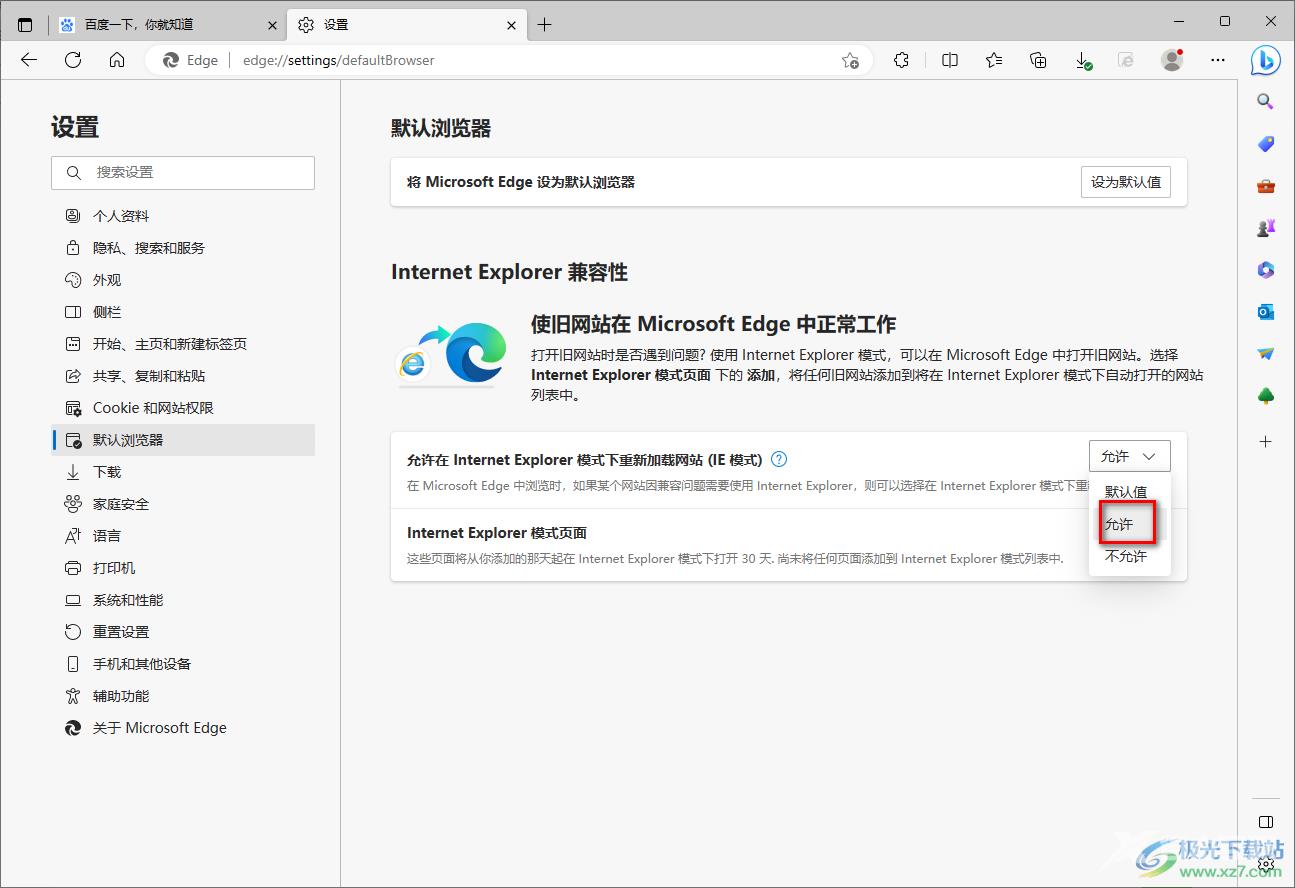The width and height of the screenshot is (1295, 888).
Task: Open 下载 settings section
Action: (x=183, y=472)
